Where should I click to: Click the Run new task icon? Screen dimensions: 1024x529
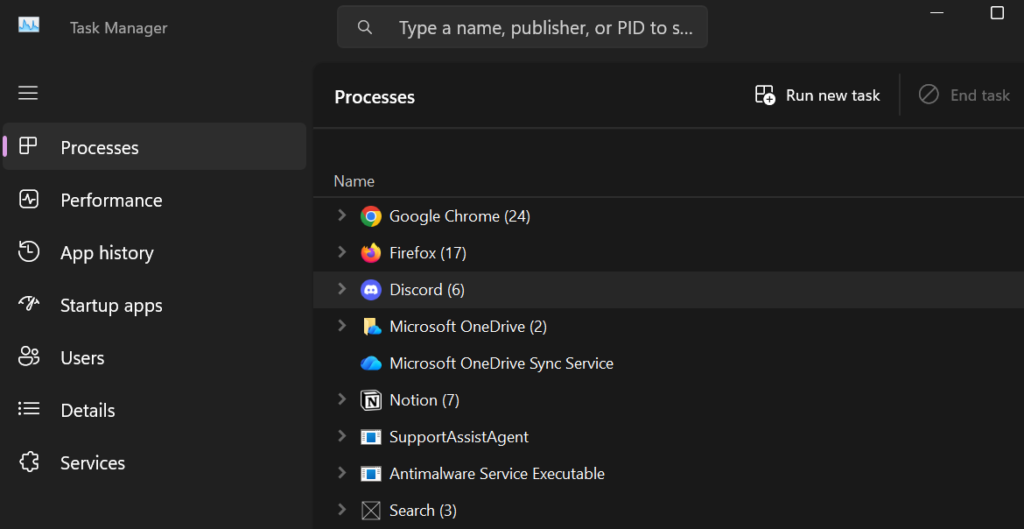pos(765,95)
